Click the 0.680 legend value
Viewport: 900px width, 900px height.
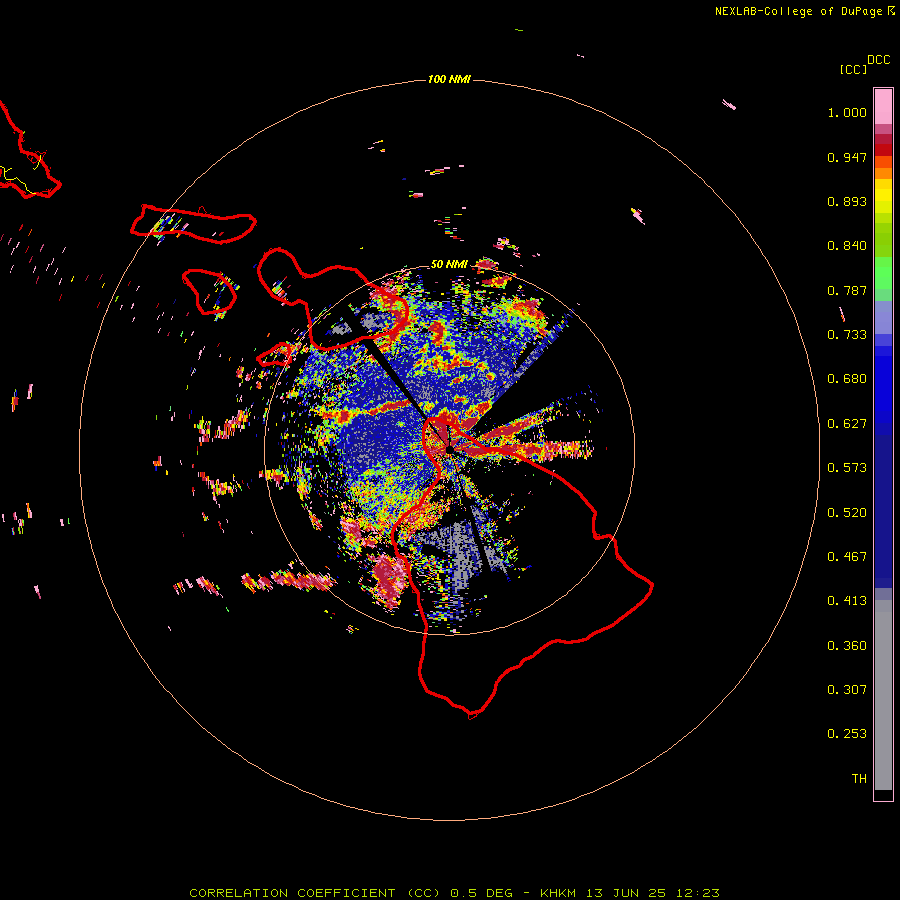click(x=847, y=379)
